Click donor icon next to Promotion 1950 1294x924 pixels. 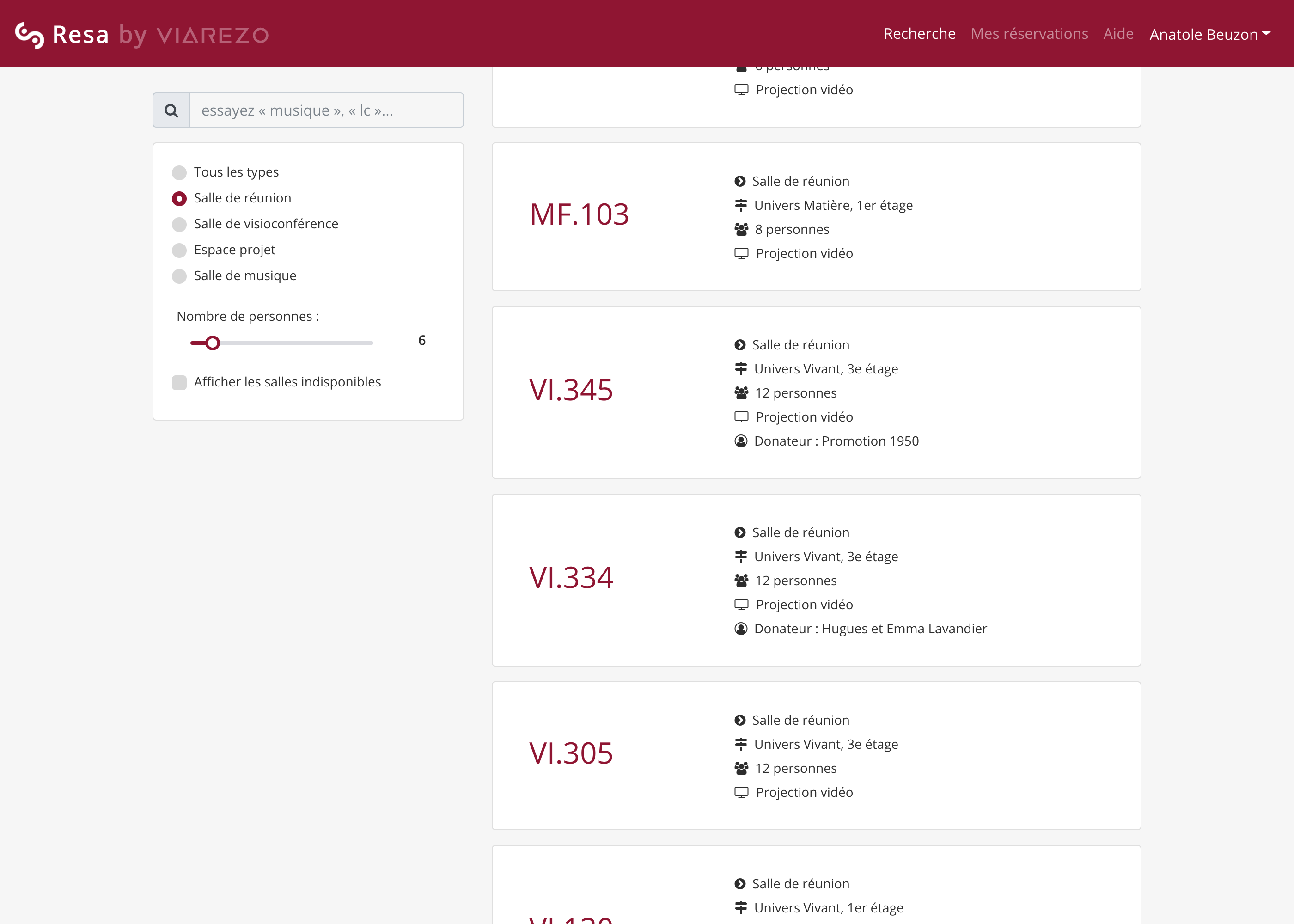tap(740, 441)
